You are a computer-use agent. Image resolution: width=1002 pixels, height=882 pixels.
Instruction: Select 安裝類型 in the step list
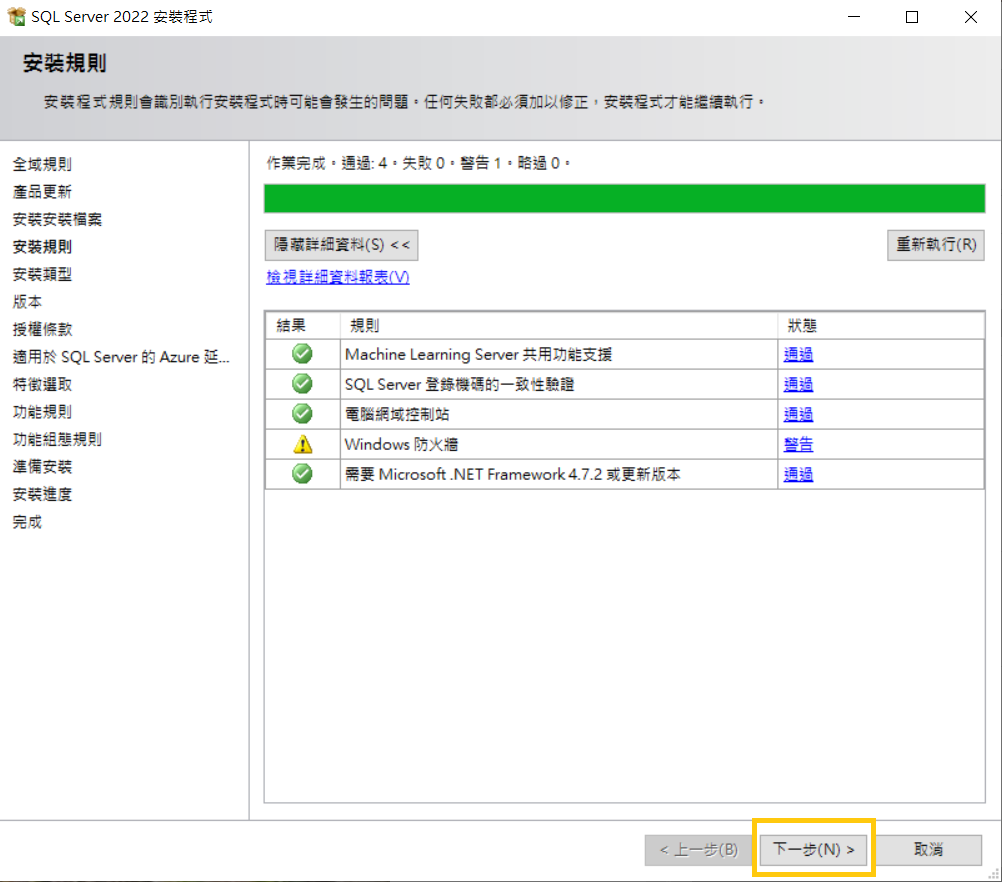pyautogui.click(x=42, y=274)
